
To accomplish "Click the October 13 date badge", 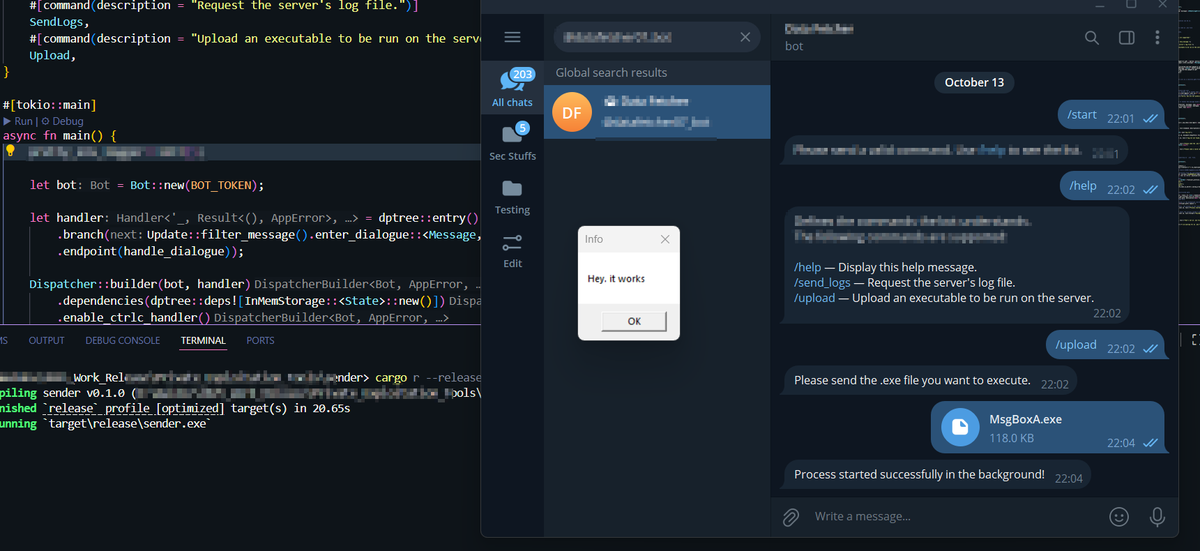I will (974, 82).
